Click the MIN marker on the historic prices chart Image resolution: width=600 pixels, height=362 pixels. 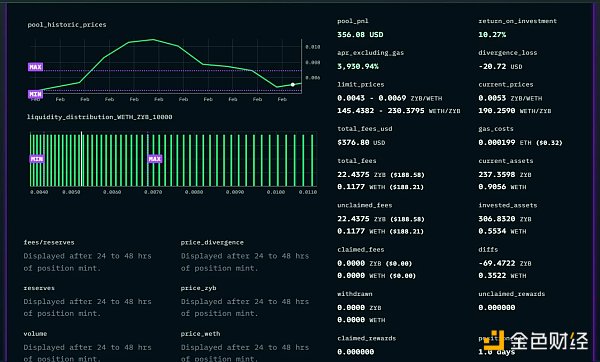(35, 94)
